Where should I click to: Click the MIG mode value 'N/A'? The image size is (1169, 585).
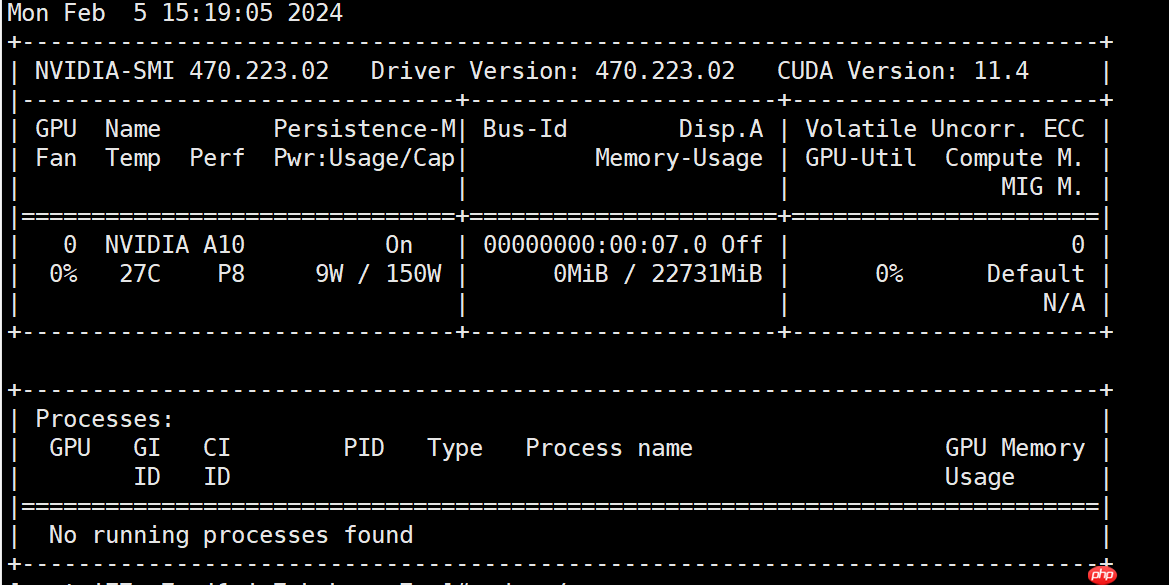click(x=1063, y=303)
